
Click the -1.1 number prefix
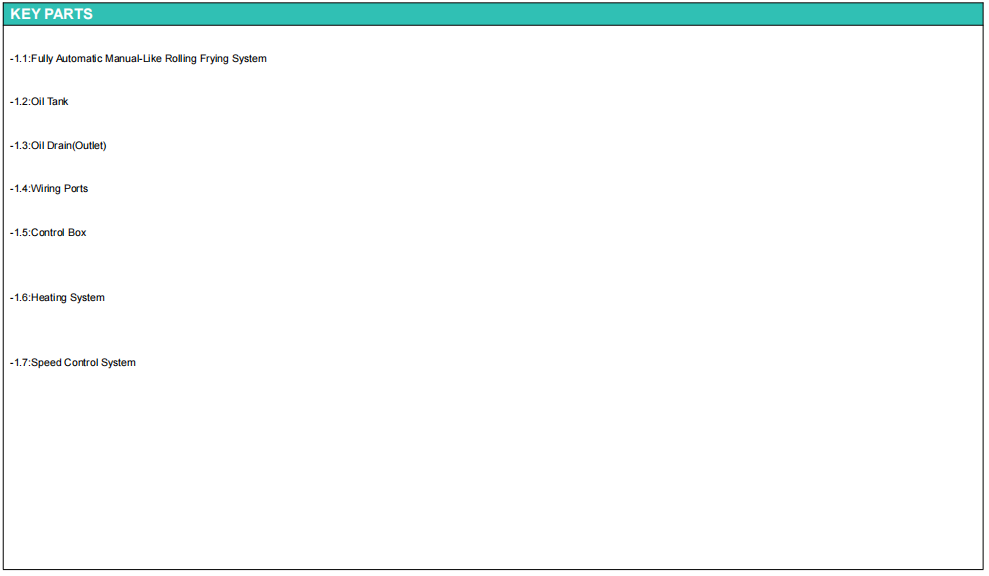point(19,59)
